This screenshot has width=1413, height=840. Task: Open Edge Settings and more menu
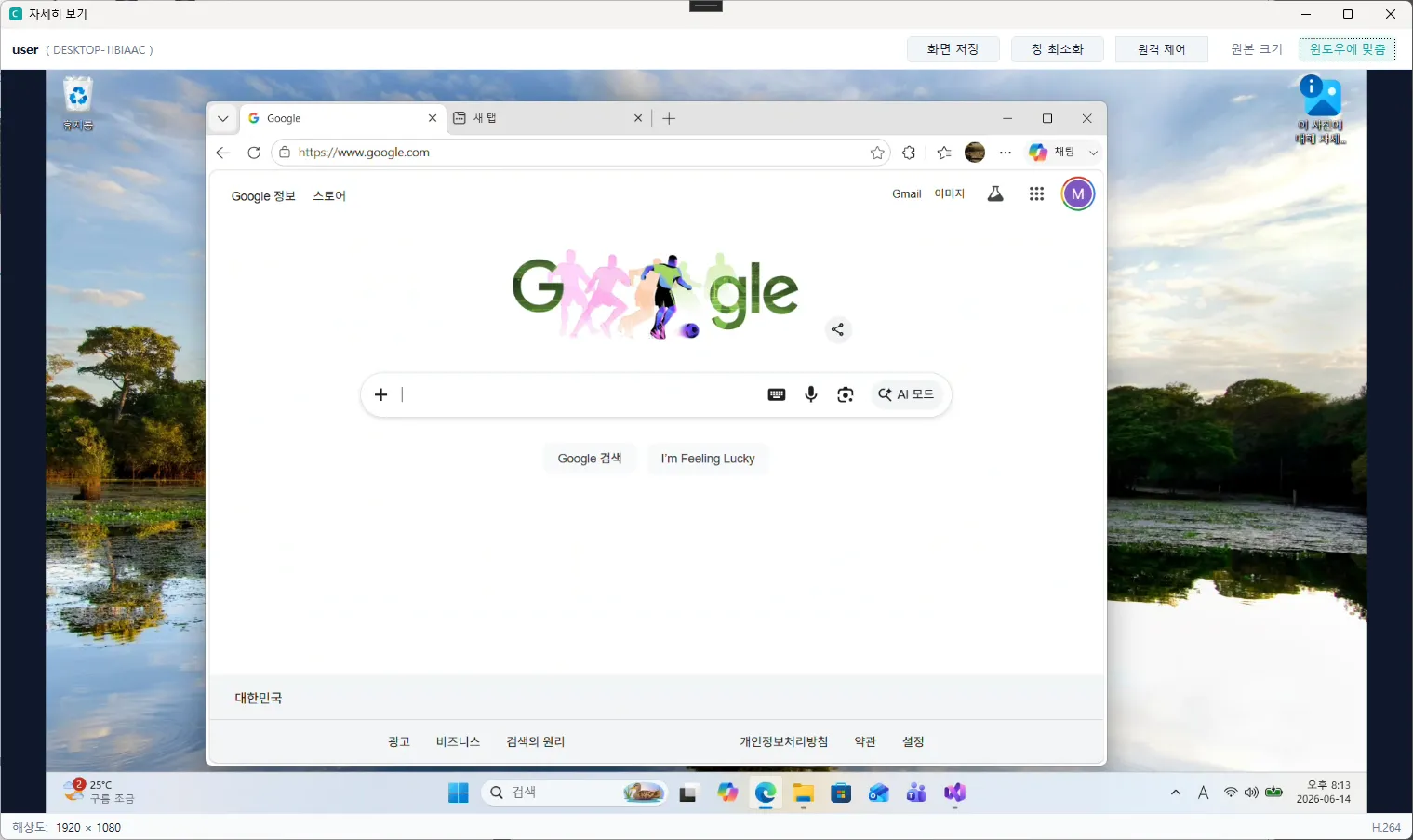(1006, 153)
